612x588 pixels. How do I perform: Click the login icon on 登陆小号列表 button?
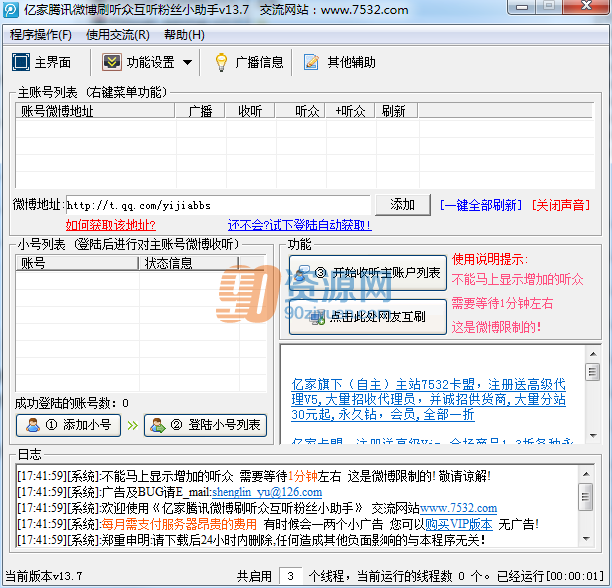point(158,425)
